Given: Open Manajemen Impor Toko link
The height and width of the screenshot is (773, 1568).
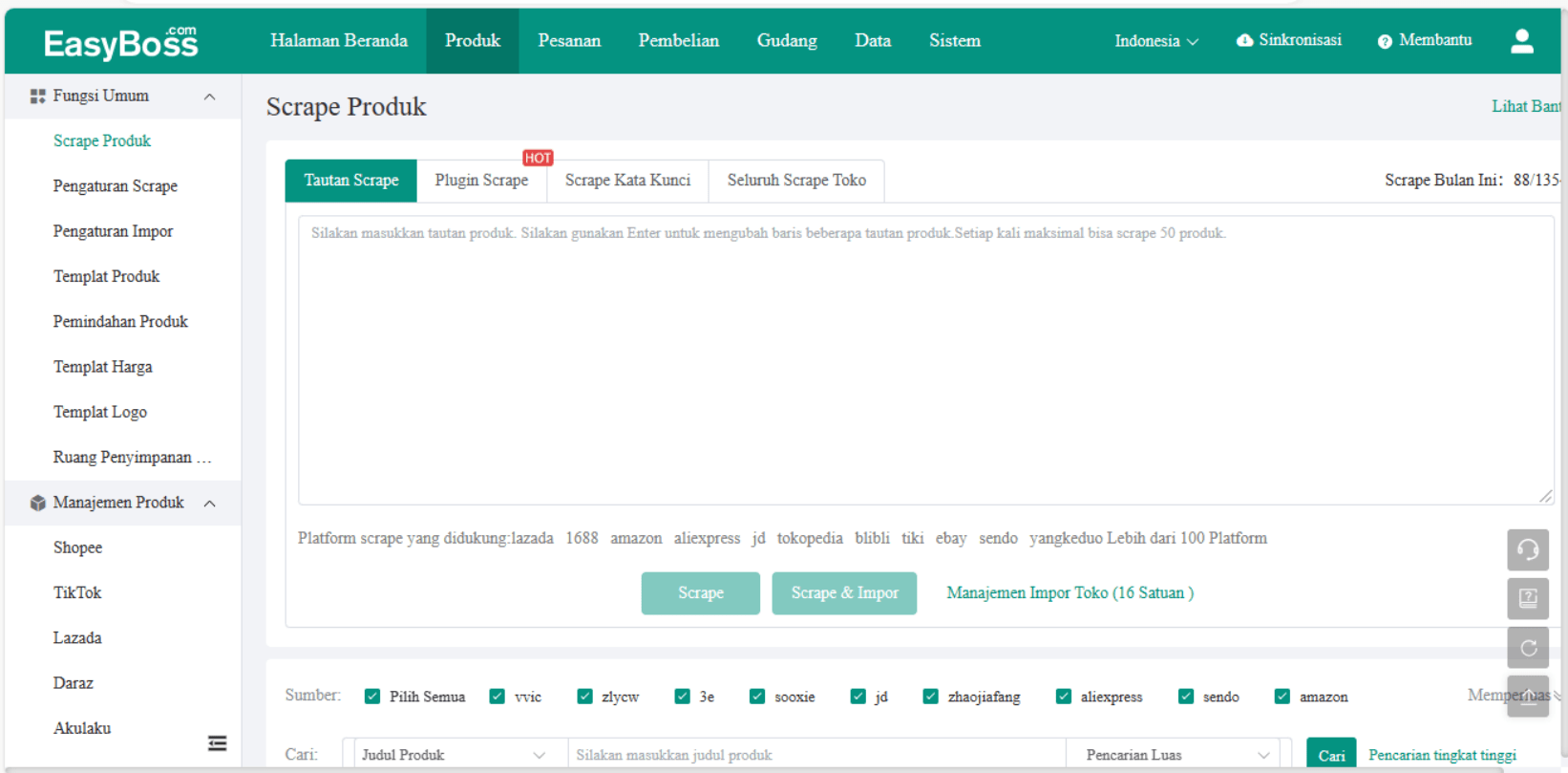Looking at the screenshot, I should point(1070,593).
